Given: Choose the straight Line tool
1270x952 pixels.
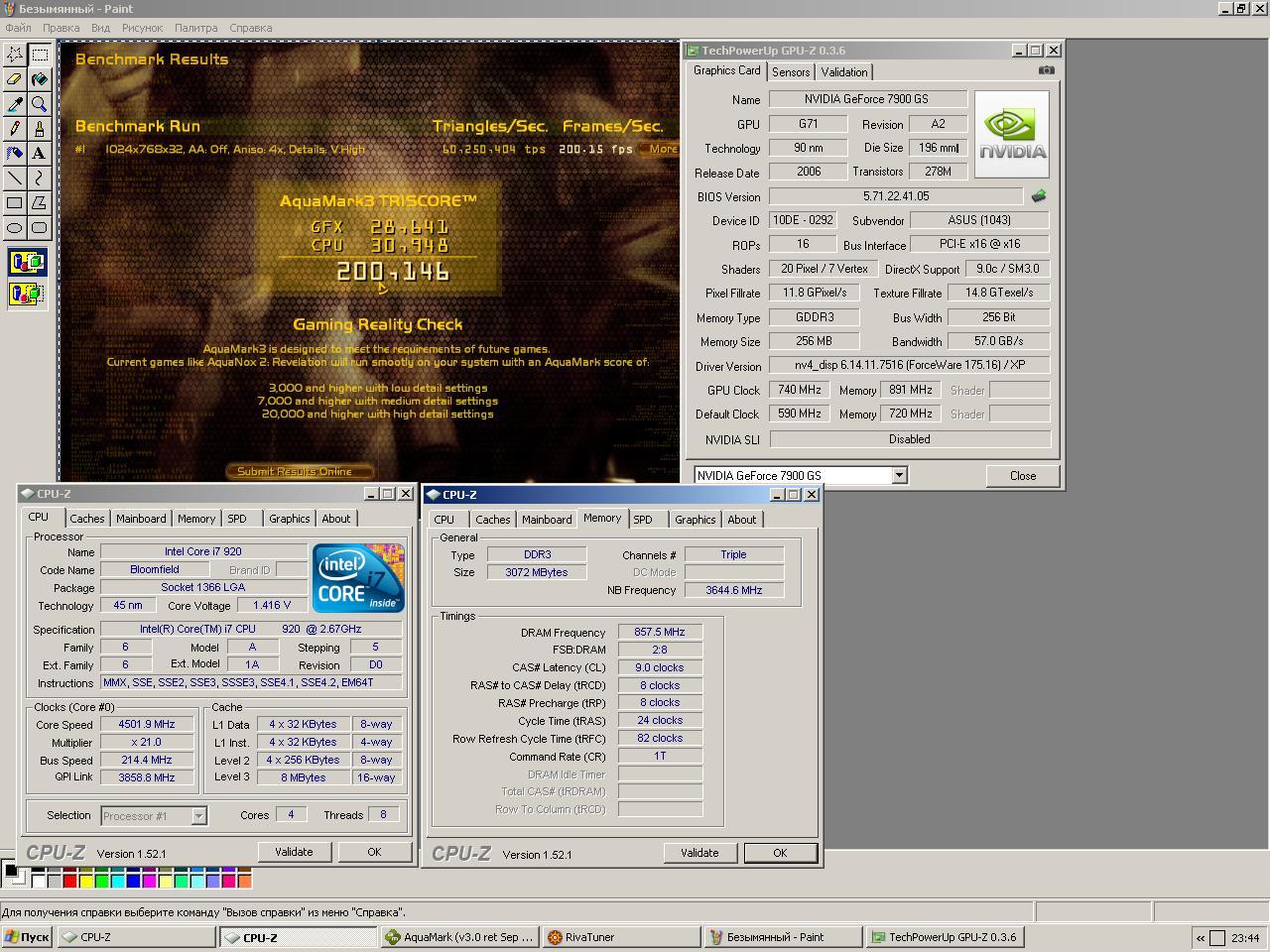Looking at the screenshot, I should 15,178.
